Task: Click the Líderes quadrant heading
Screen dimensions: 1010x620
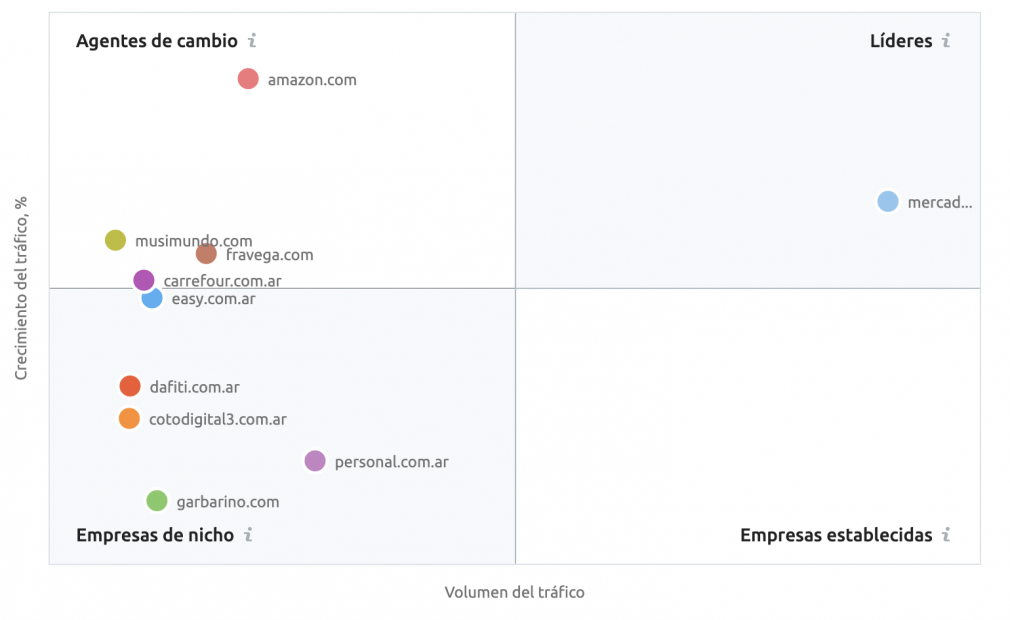Action: (x=901, y=41)
